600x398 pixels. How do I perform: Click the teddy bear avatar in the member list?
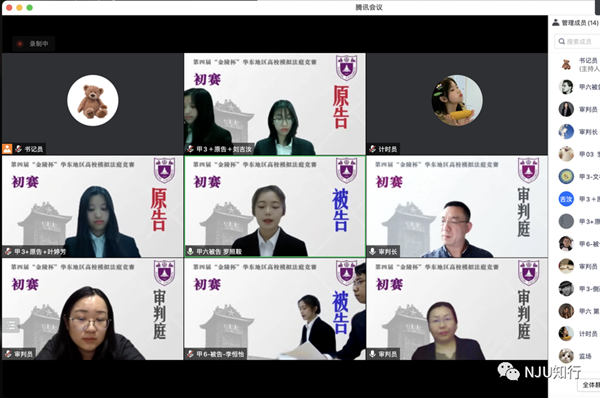pos(566,64)
